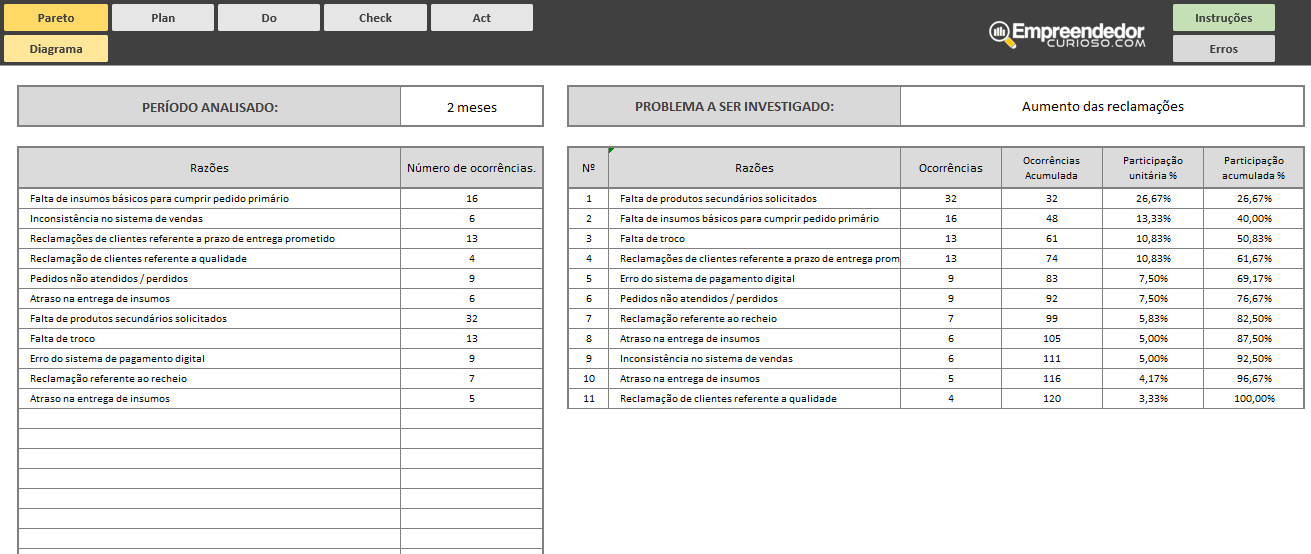
Task: Select left-table count 16 for 'Falta de insumos básicos'
Action: point(472,198)
